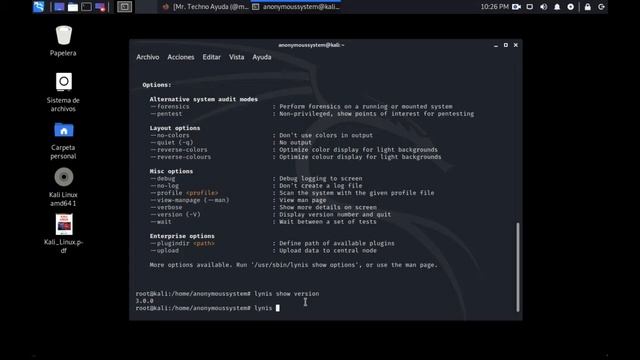Image resolution: width=640 pixels, height=360 pixels.
Task: Click the workspace switcher box in the panel
Action: [x=124, y=7]
